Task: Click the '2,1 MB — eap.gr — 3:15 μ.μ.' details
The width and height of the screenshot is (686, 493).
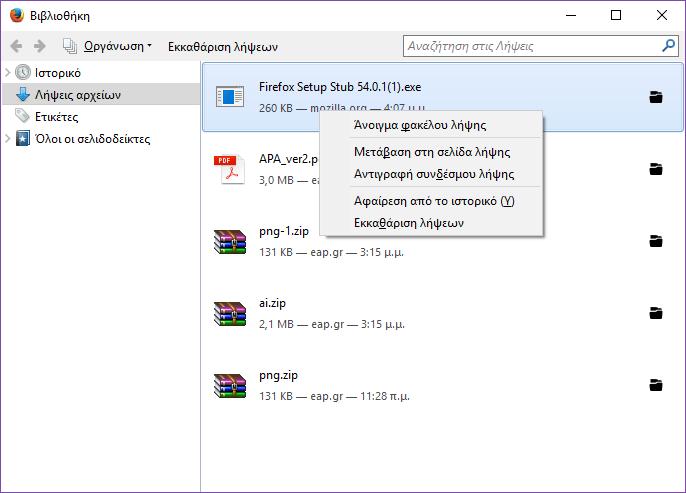Action: 332,325
